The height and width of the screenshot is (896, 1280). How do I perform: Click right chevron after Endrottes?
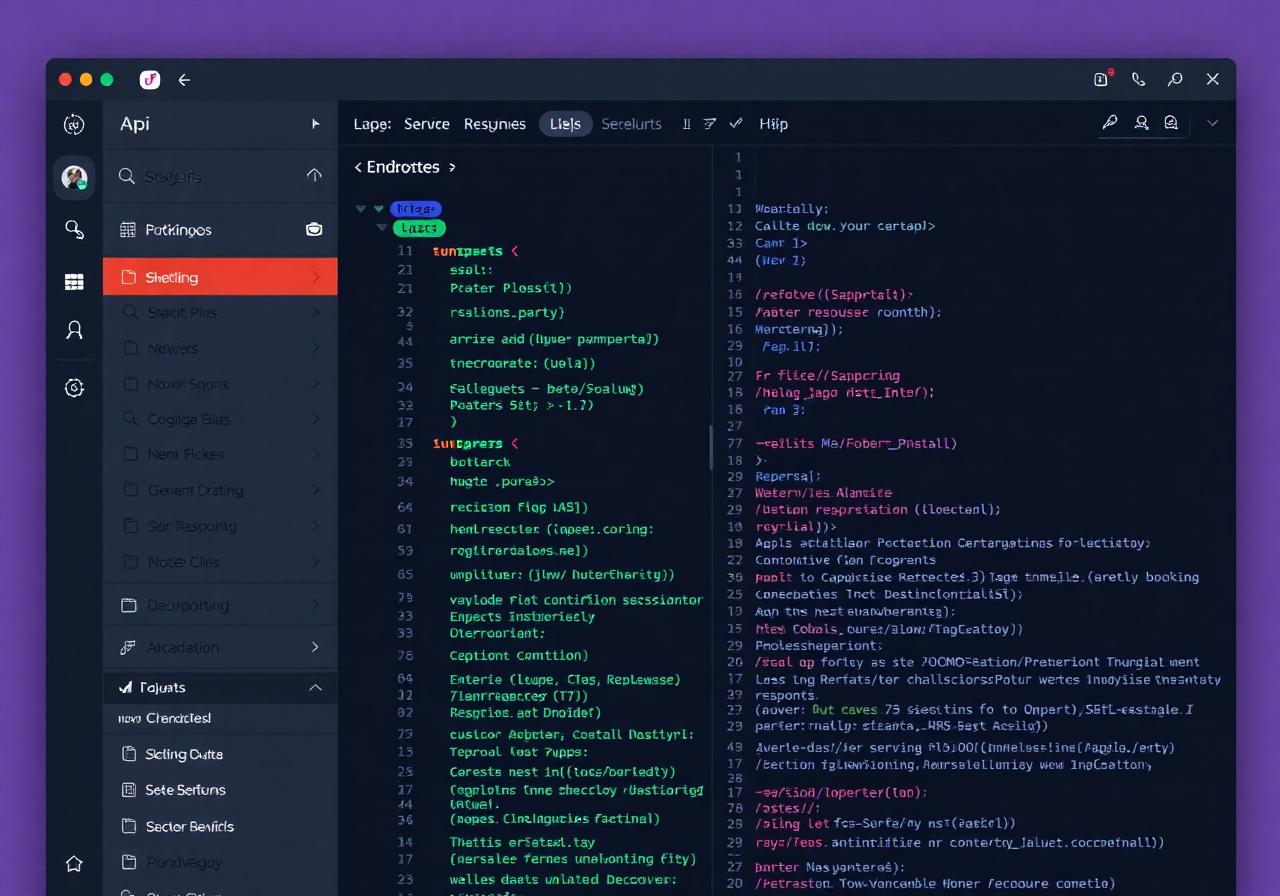pos(452,167)
